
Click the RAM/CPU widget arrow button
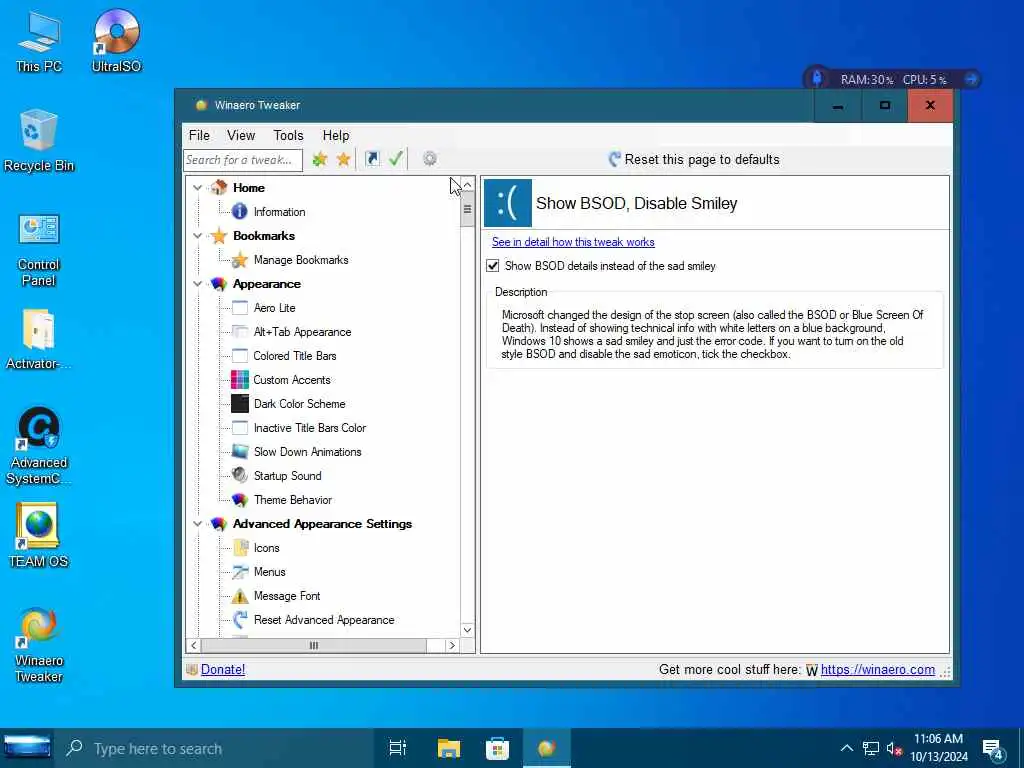point(971,79)
